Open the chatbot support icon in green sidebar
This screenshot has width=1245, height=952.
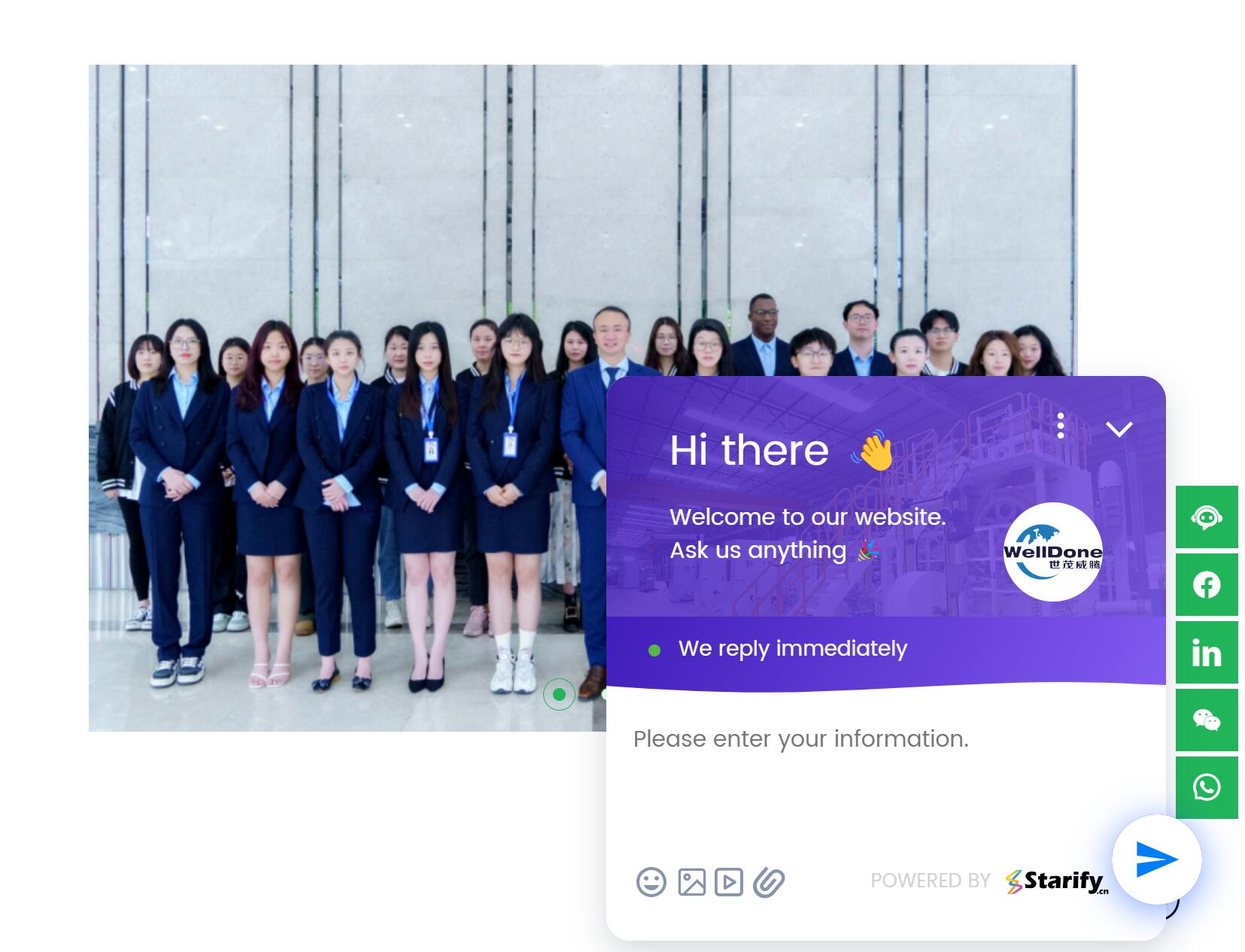pyautogui.click(x=1207, y=517)
